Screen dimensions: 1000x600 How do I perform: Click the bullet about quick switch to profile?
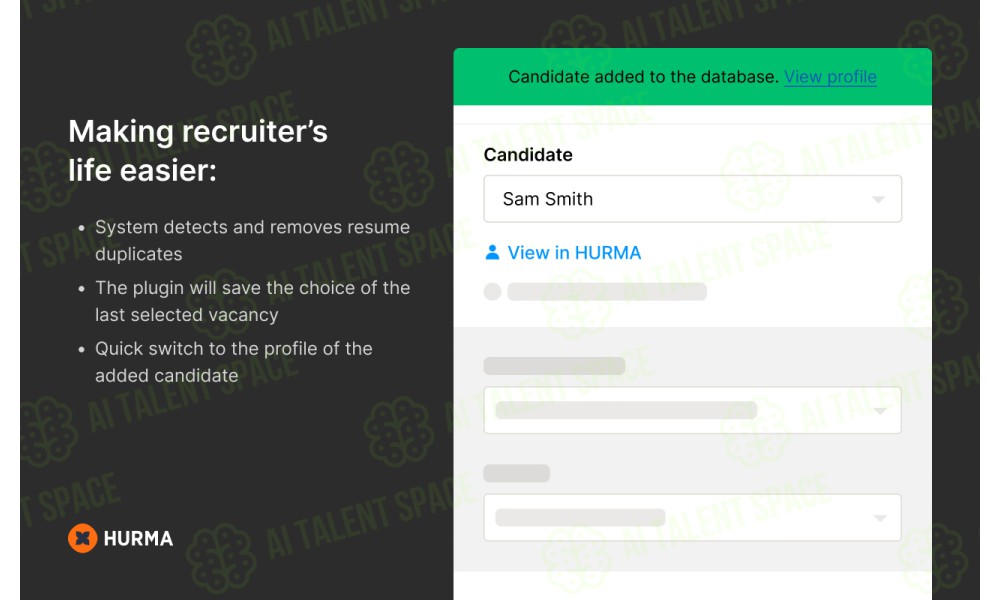[233, 362]
